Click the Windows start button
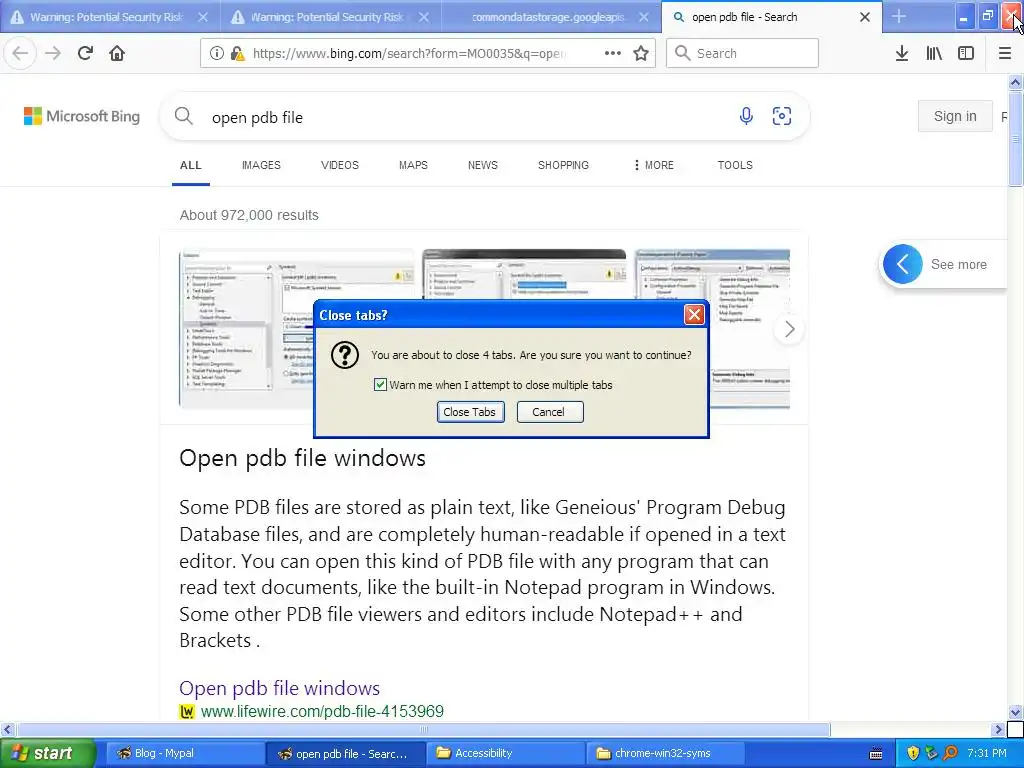Viewport: 1024px width, 768px height. [47, 753]
